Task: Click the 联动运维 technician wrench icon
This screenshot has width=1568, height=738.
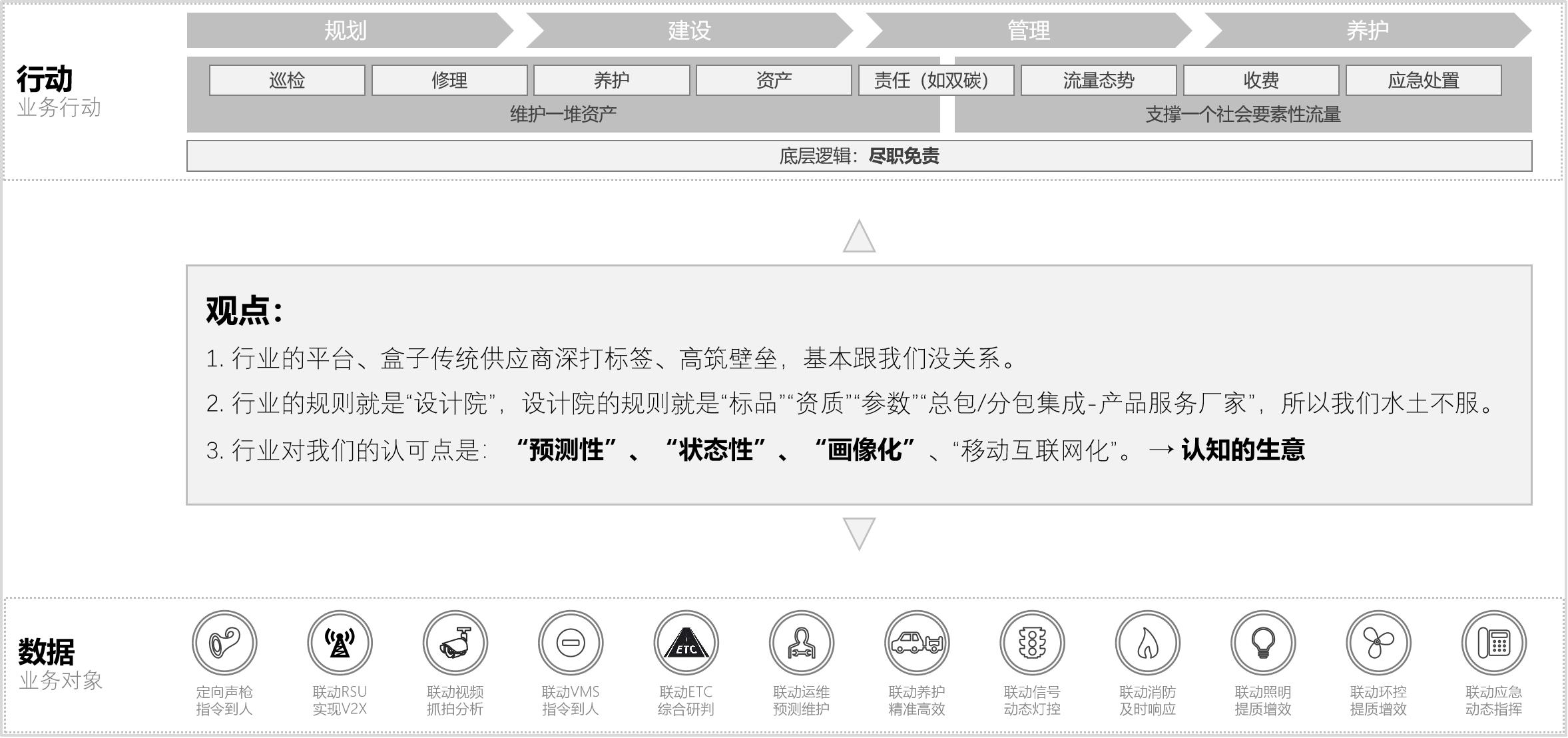Action: point(802,643)
